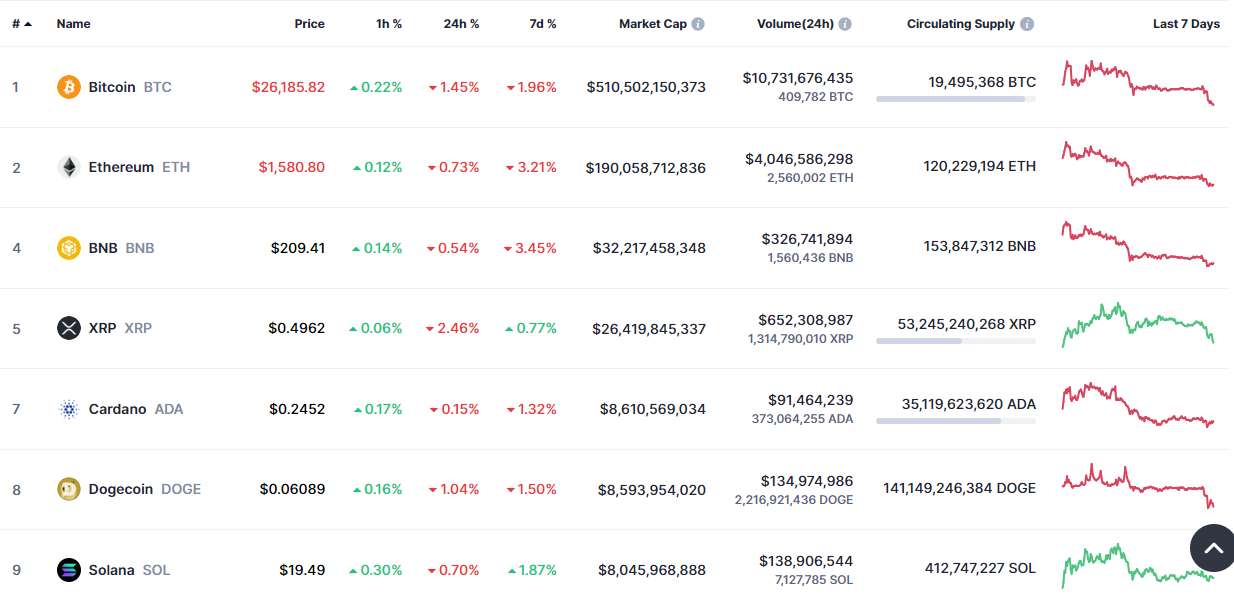Click the Cardano coin logo

pyautogui.click(x=69, y=409)
